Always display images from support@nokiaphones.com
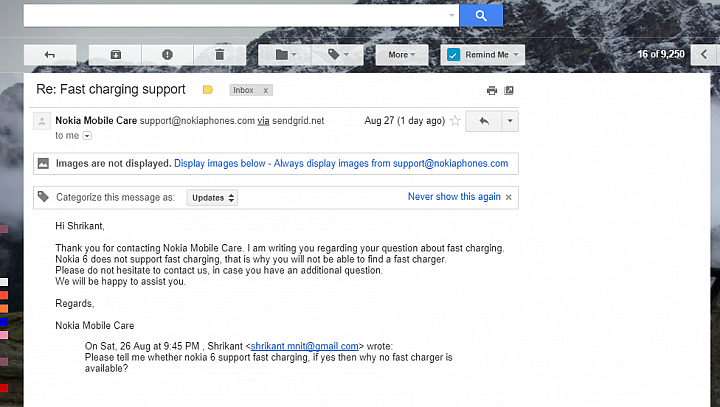The height and width of the screenshot is (407, 720). (x=391, y=164)
